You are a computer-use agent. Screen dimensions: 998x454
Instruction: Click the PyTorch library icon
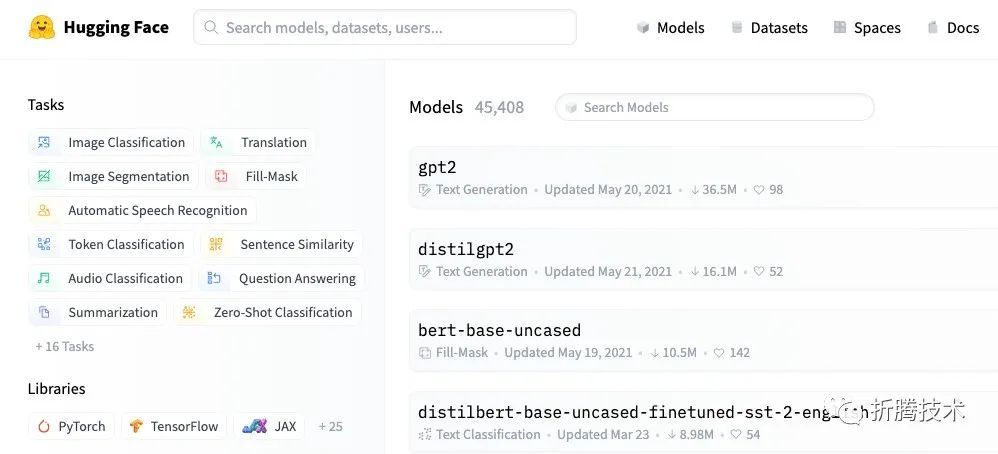(x=44, y=427)
